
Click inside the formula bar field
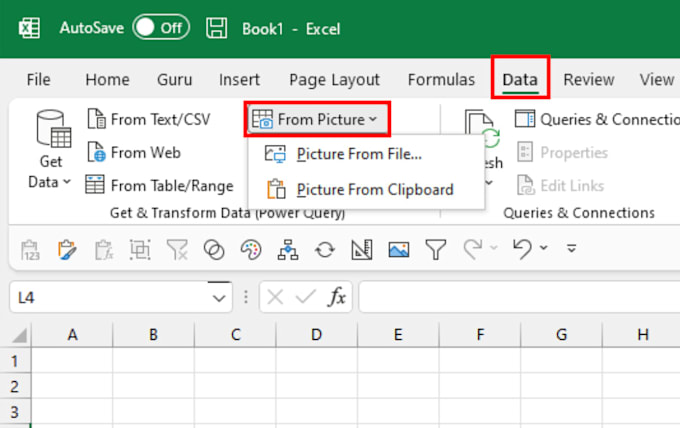click(x=515, y=296)
